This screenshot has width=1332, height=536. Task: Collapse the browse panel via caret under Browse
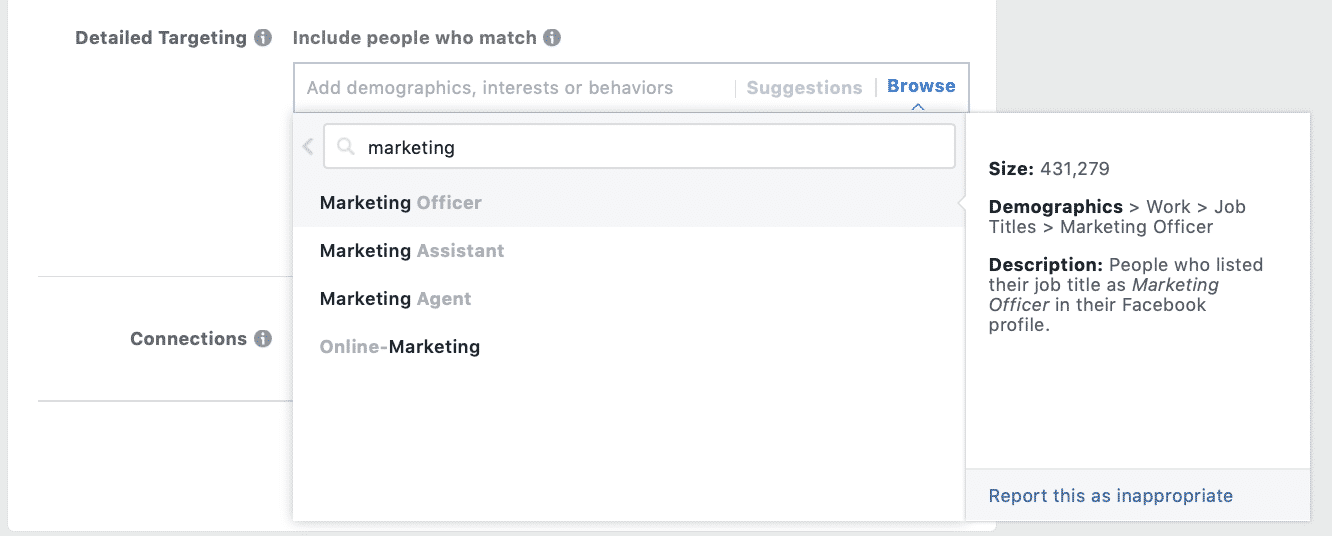point(919,107)
